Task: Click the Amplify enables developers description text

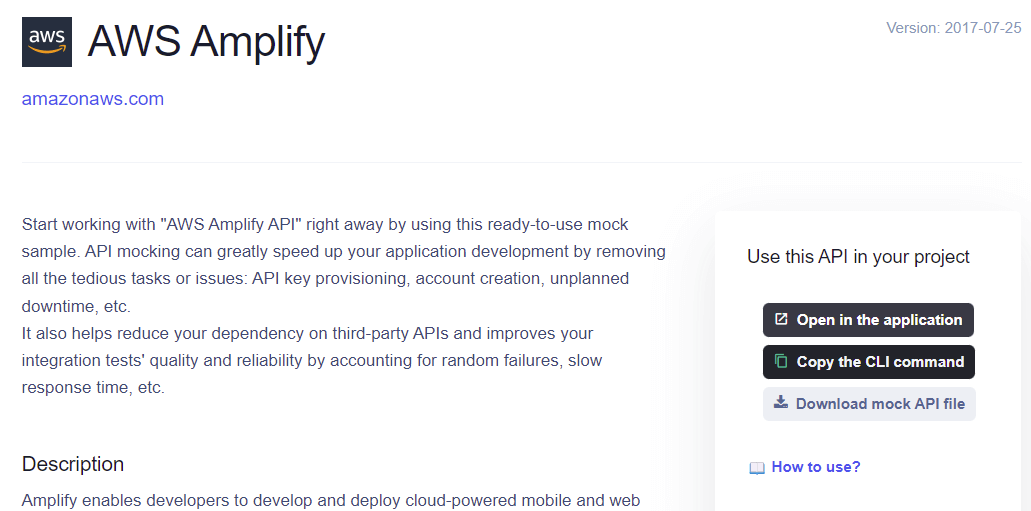Action: (330, 500)
